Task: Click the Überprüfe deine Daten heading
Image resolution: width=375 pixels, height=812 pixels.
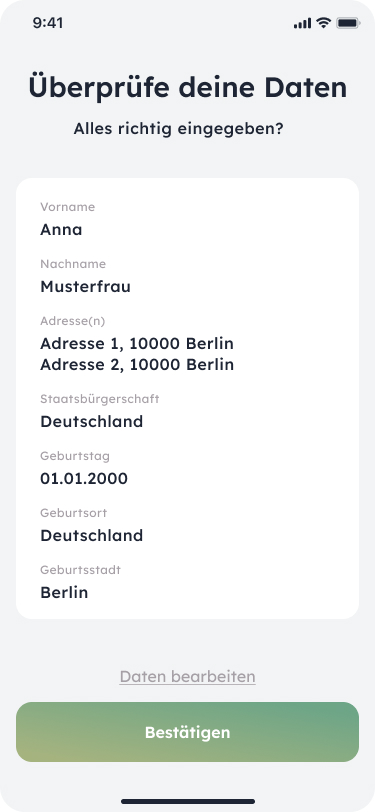Action: [188, 88]
